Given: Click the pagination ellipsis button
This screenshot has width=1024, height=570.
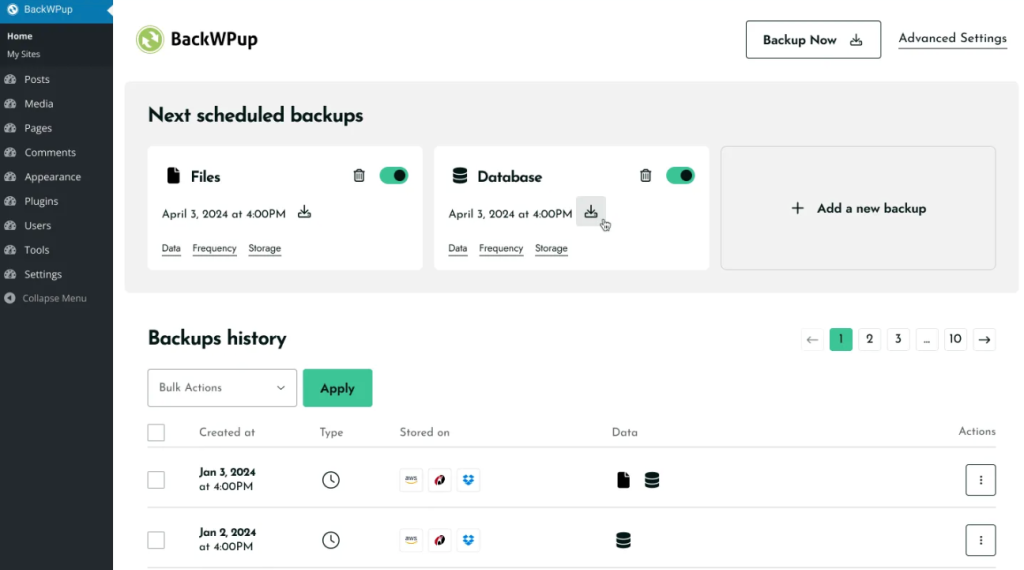Looking at the screenshot, I should (927, 339).
